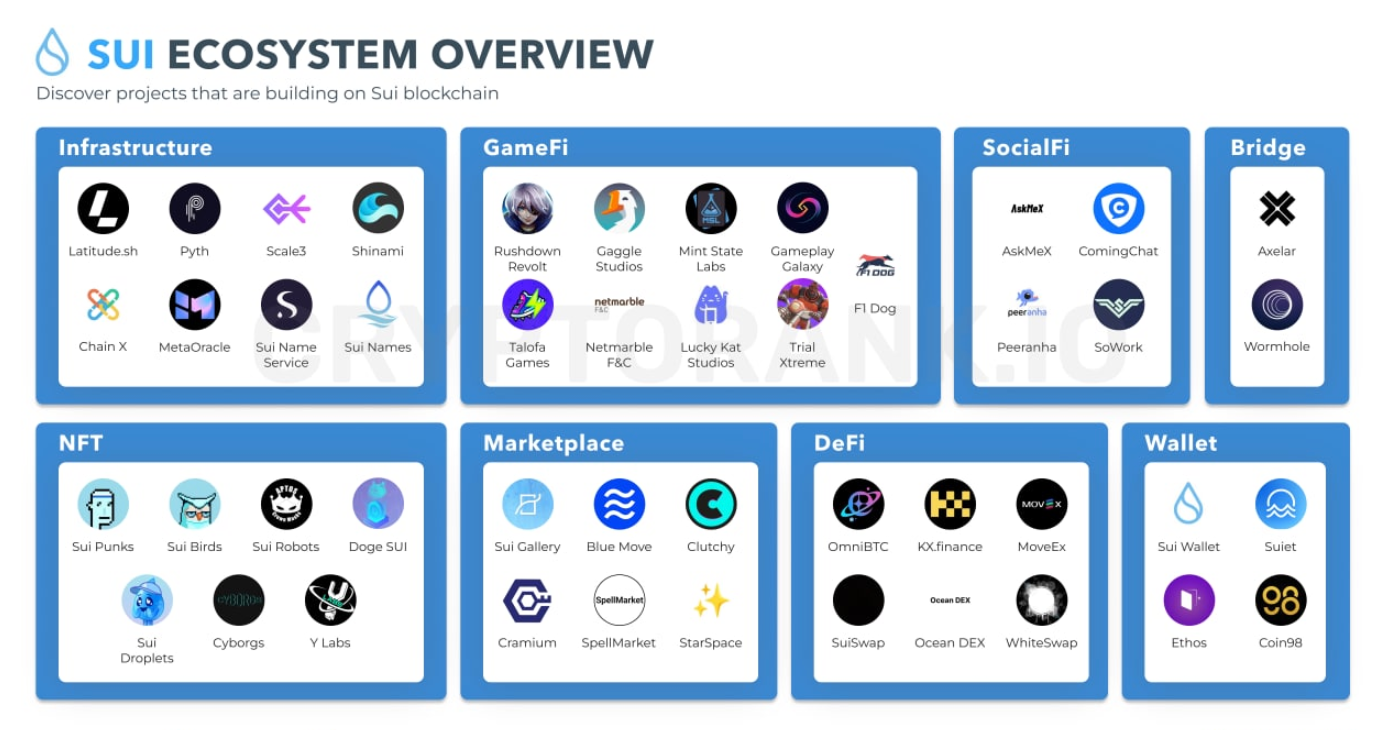Open the StarSpace sparkle icon
This screenshot has height=730, width=1383.
click(x=711, y=600)
